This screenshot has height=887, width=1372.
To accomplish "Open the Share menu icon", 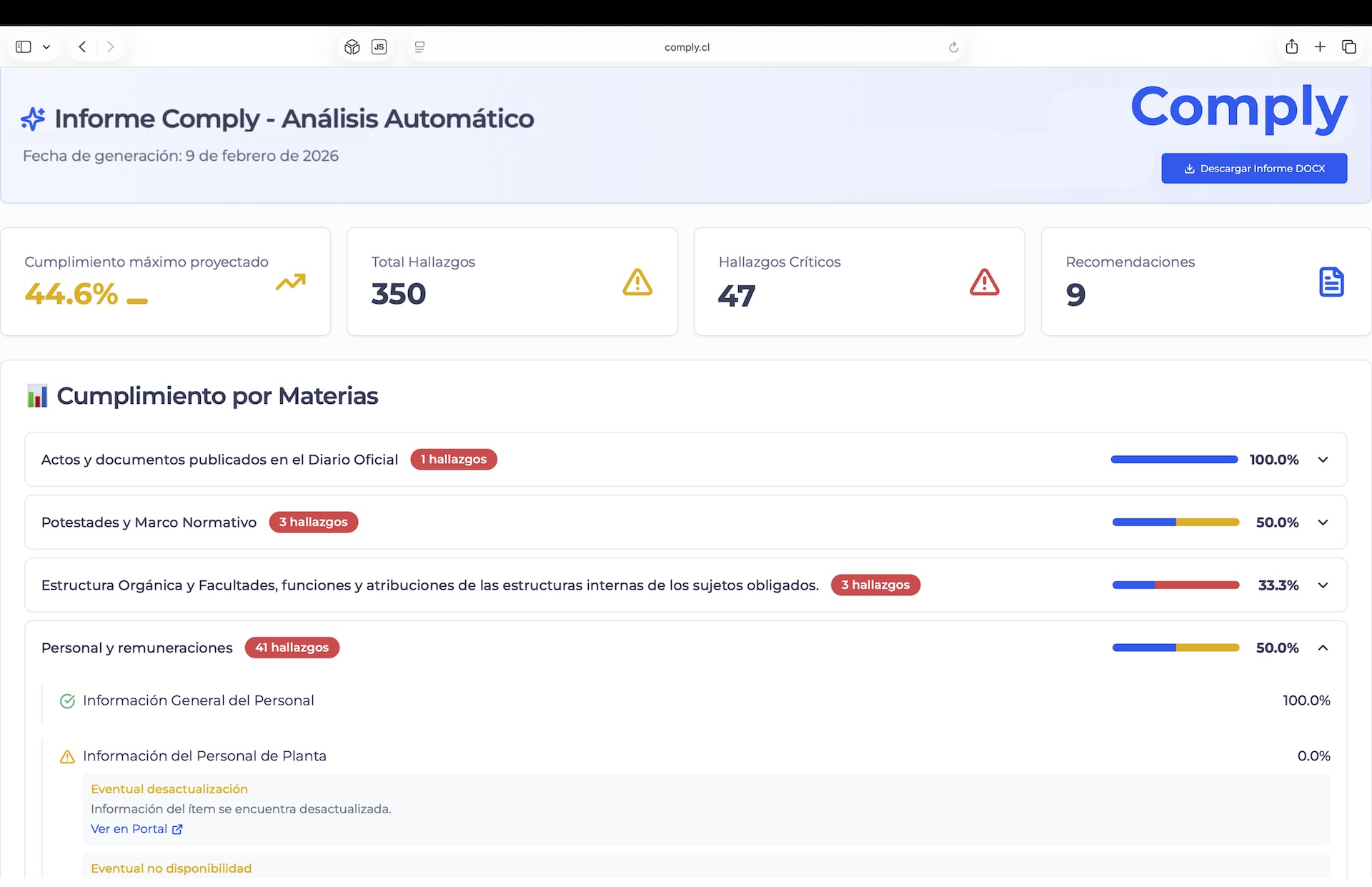I will click(1291, 47).
